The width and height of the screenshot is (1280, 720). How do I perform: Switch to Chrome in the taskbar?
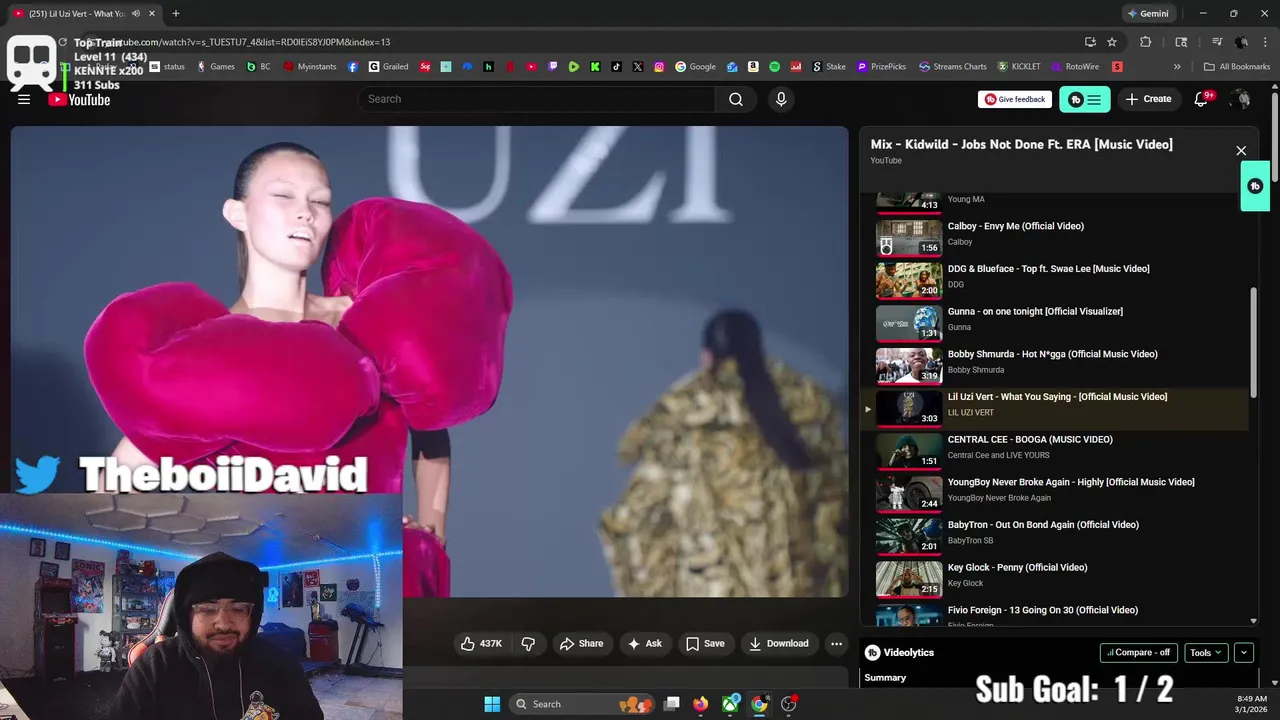[x=760, y=704]
